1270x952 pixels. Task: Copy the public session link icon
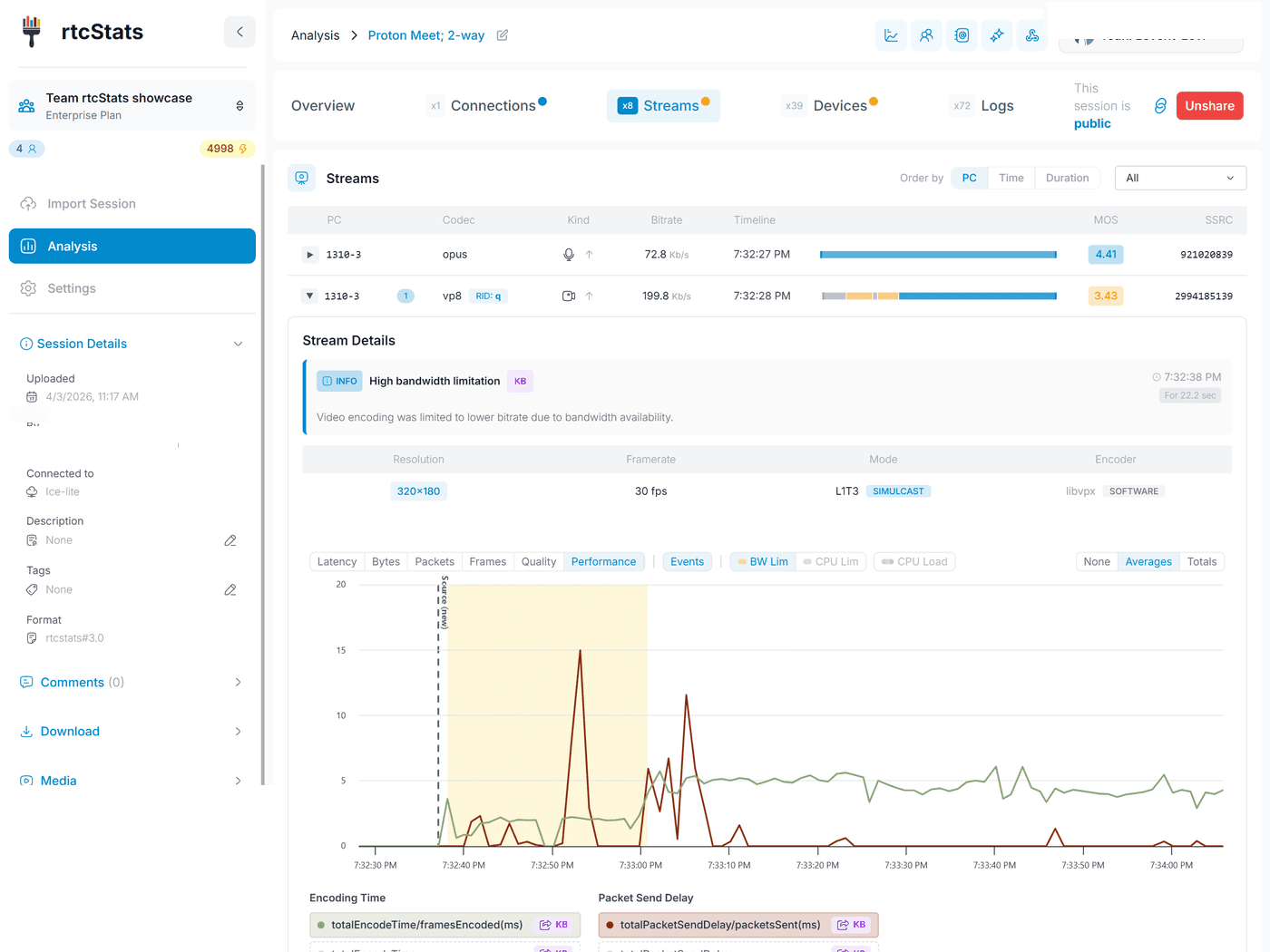[1160, 106]
